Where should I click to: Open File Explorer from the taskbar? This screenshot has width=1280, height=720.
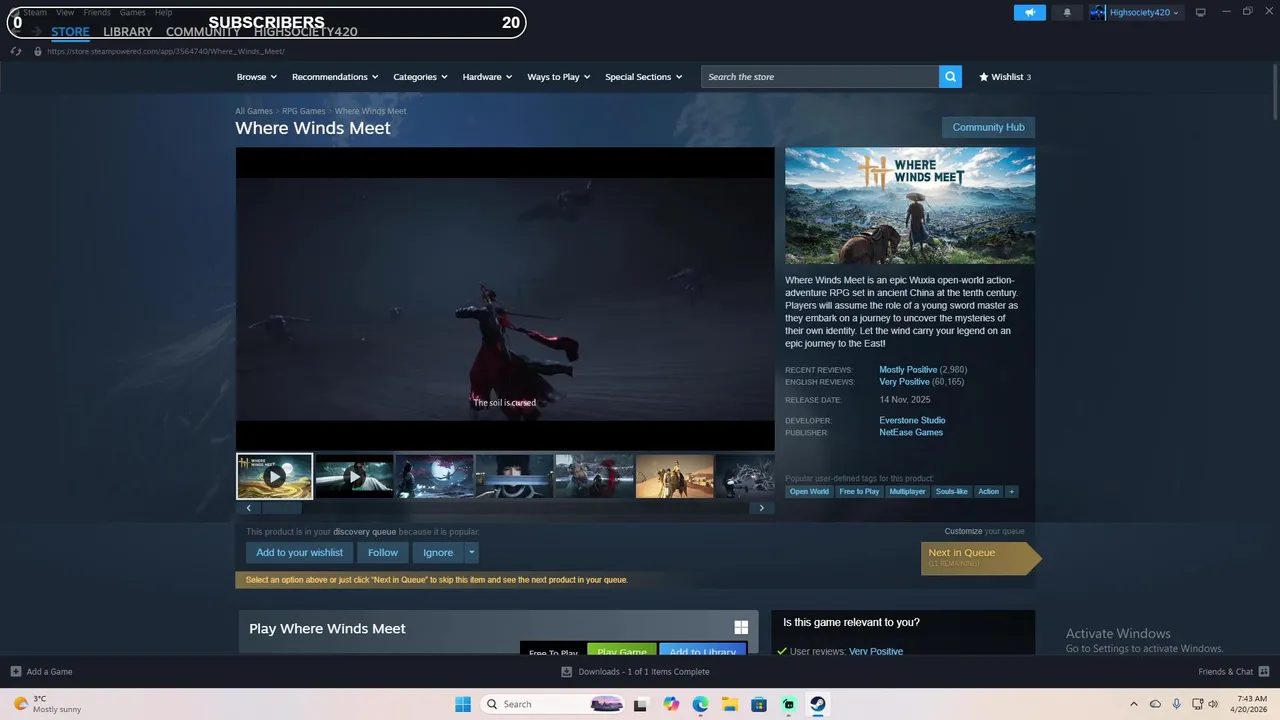[x=730, y=704]
